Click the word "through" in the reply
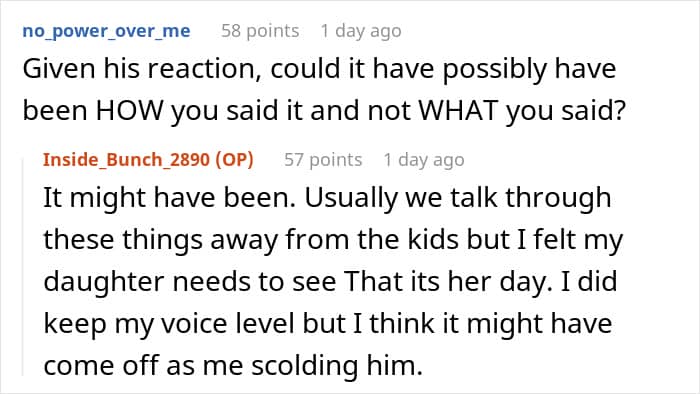This screenshot has width=700, height=394. pyautogui.click(x=558, y=198)
